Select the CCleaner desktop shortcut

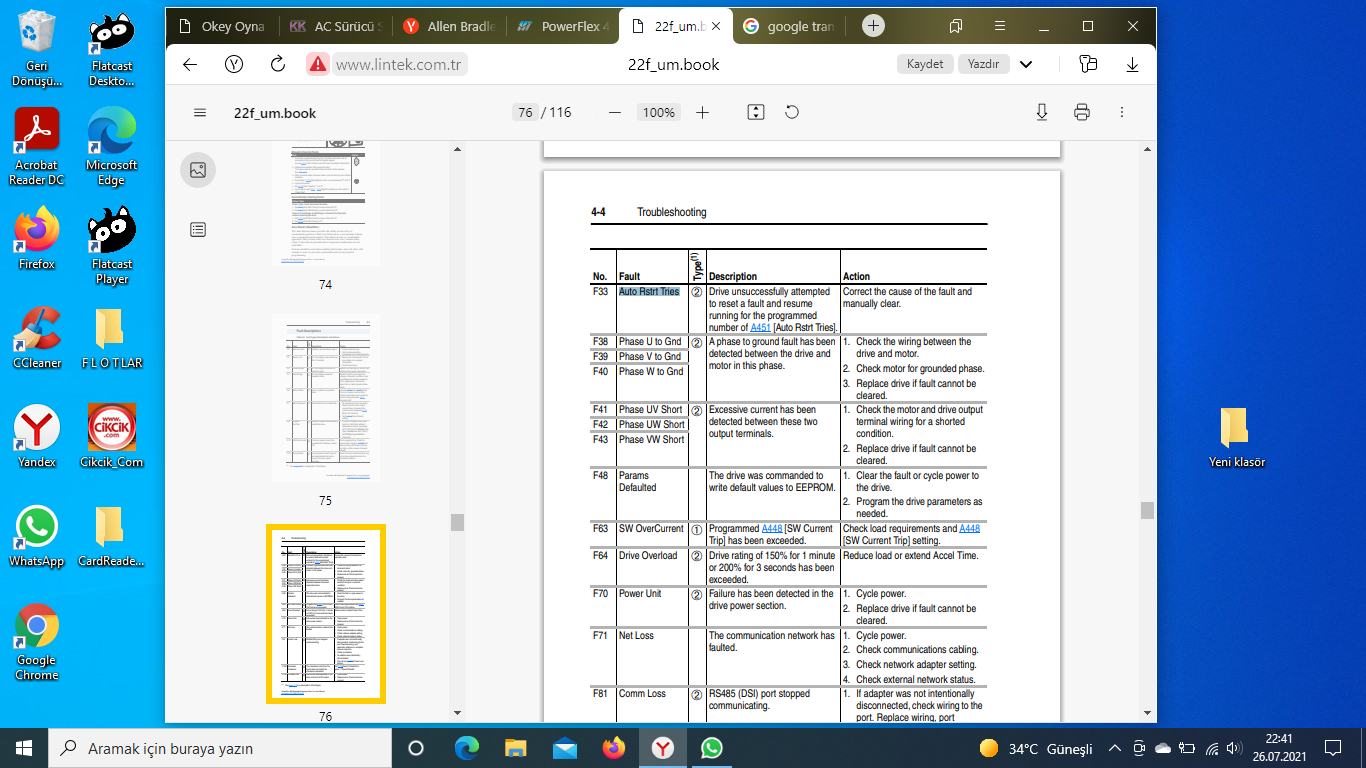[37, 338]
